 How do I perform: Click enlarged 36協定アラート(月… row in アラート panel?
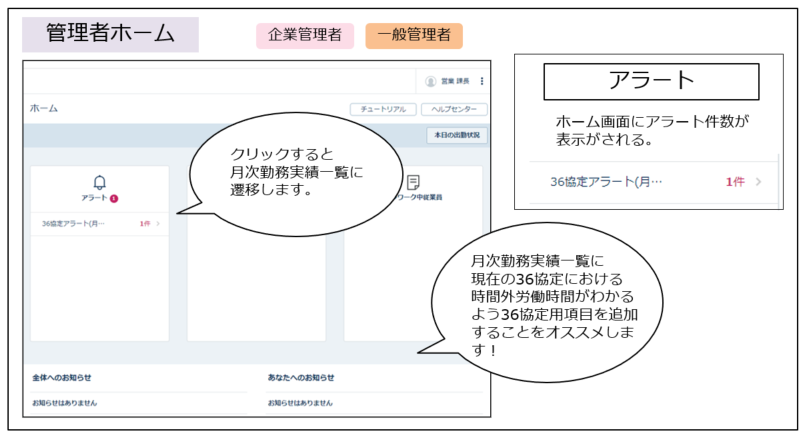[653, 182]
